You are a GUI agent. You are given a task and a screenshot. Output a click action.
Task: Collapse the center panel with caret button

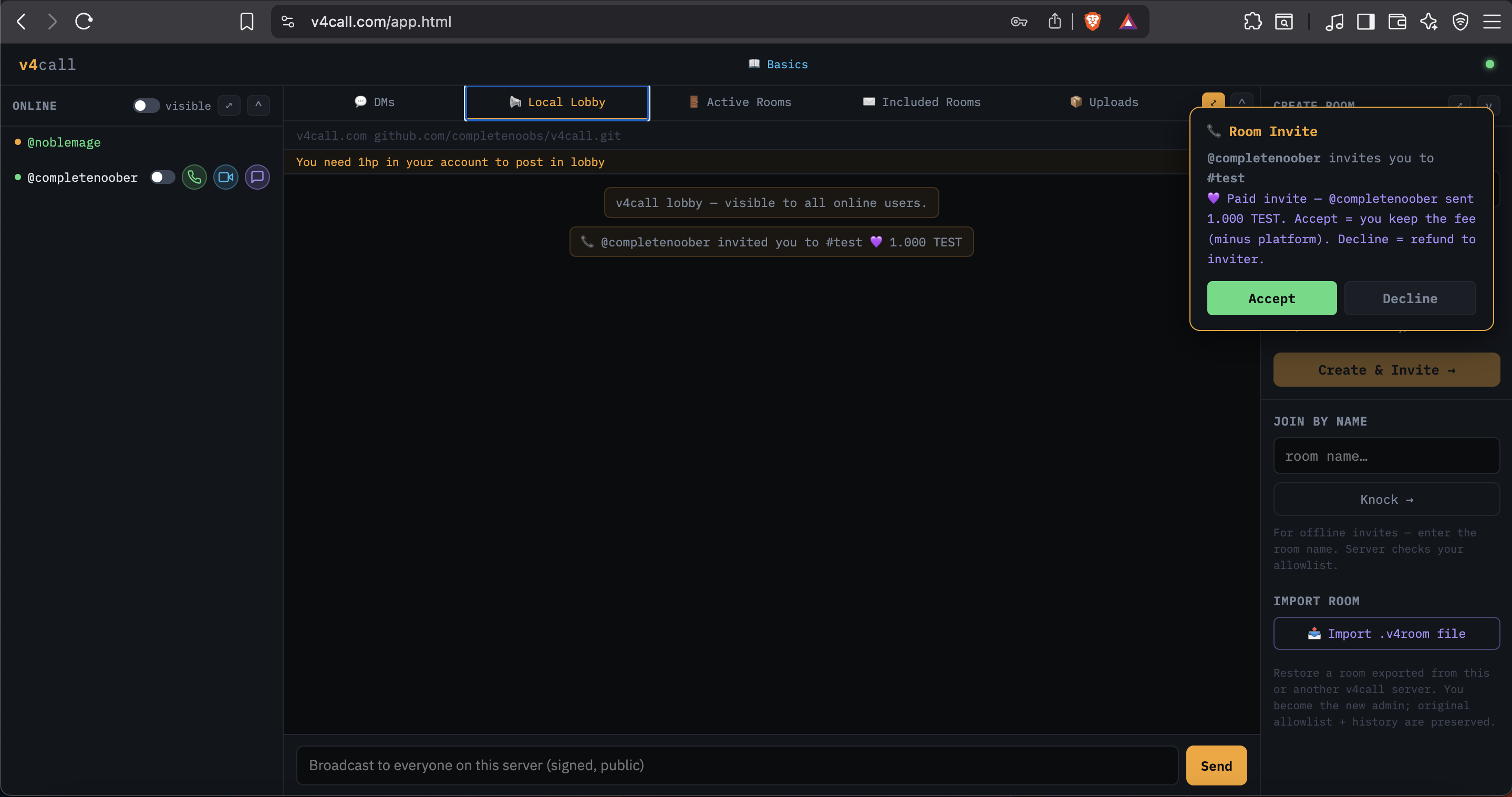(x=1242, y=101)
